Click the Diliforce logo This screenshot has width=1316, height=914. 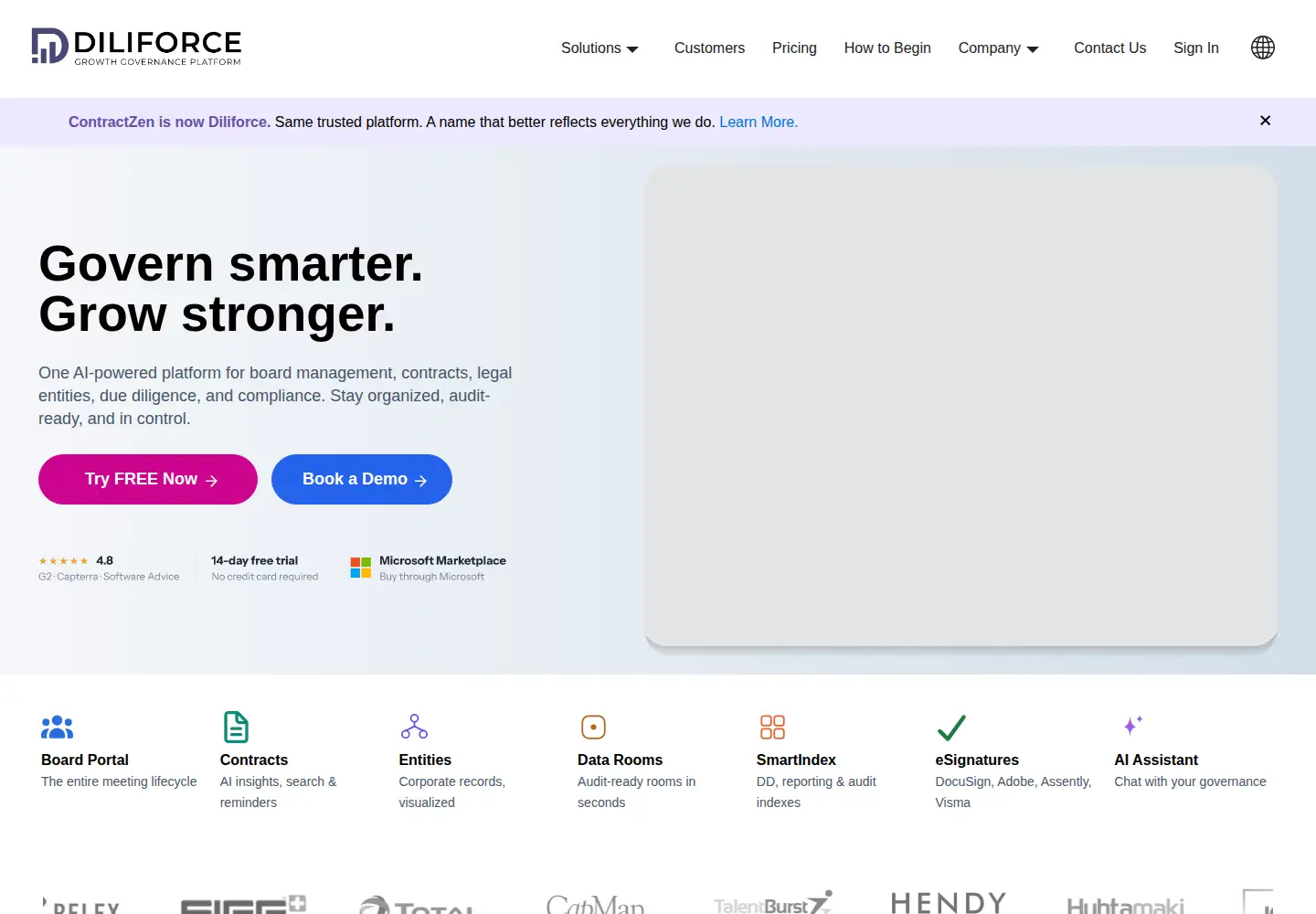tap(136, 47)
